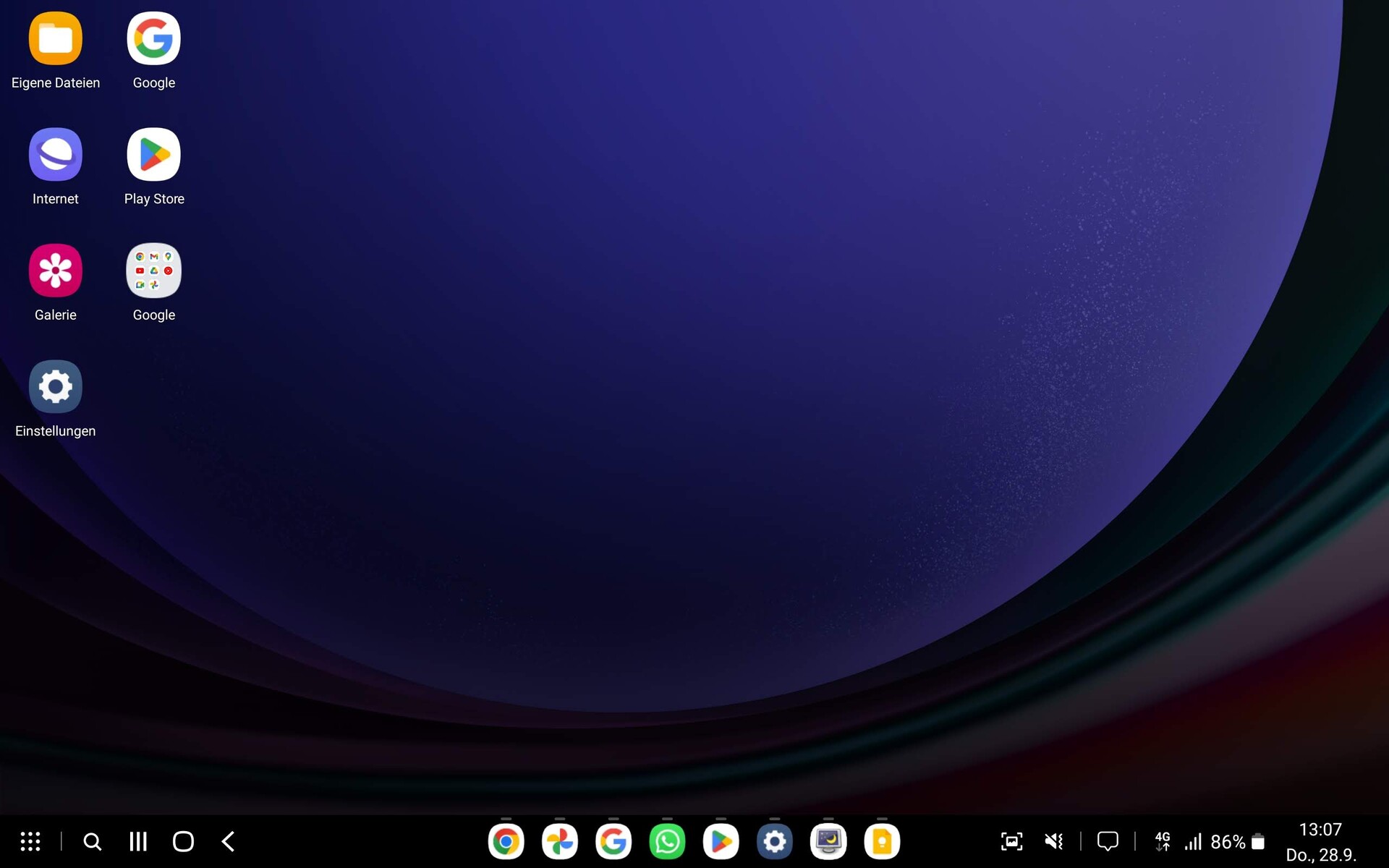The width and height of the screenshot is (1389, 868).
Task: Tap the screenshot capture icon
Action: pyautogui.click(x=1011, y=841)
